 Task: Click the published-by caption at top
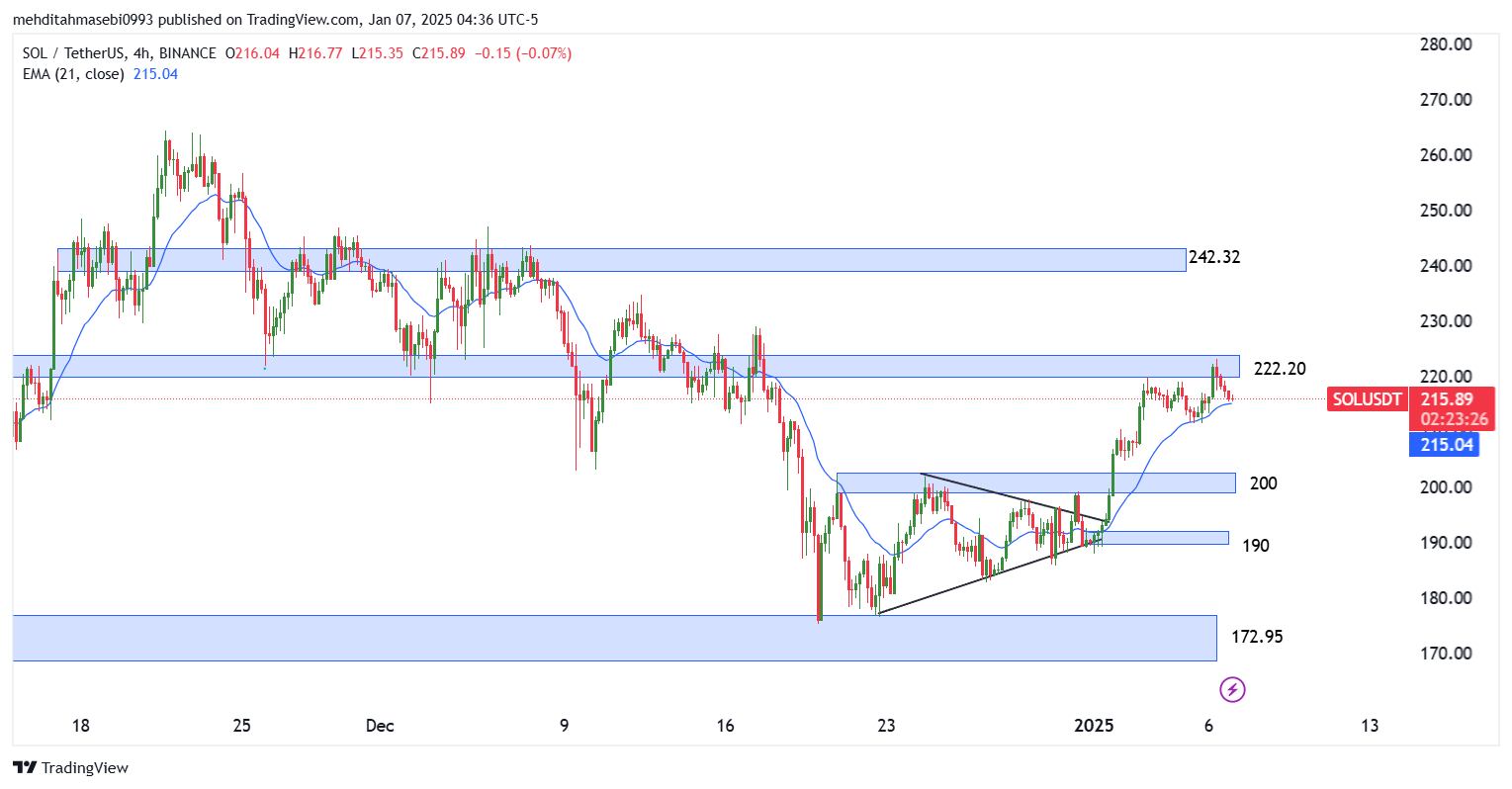coord(275,19)
